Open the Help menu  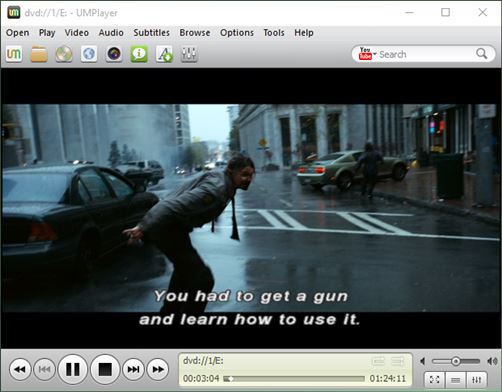[304, 33]
